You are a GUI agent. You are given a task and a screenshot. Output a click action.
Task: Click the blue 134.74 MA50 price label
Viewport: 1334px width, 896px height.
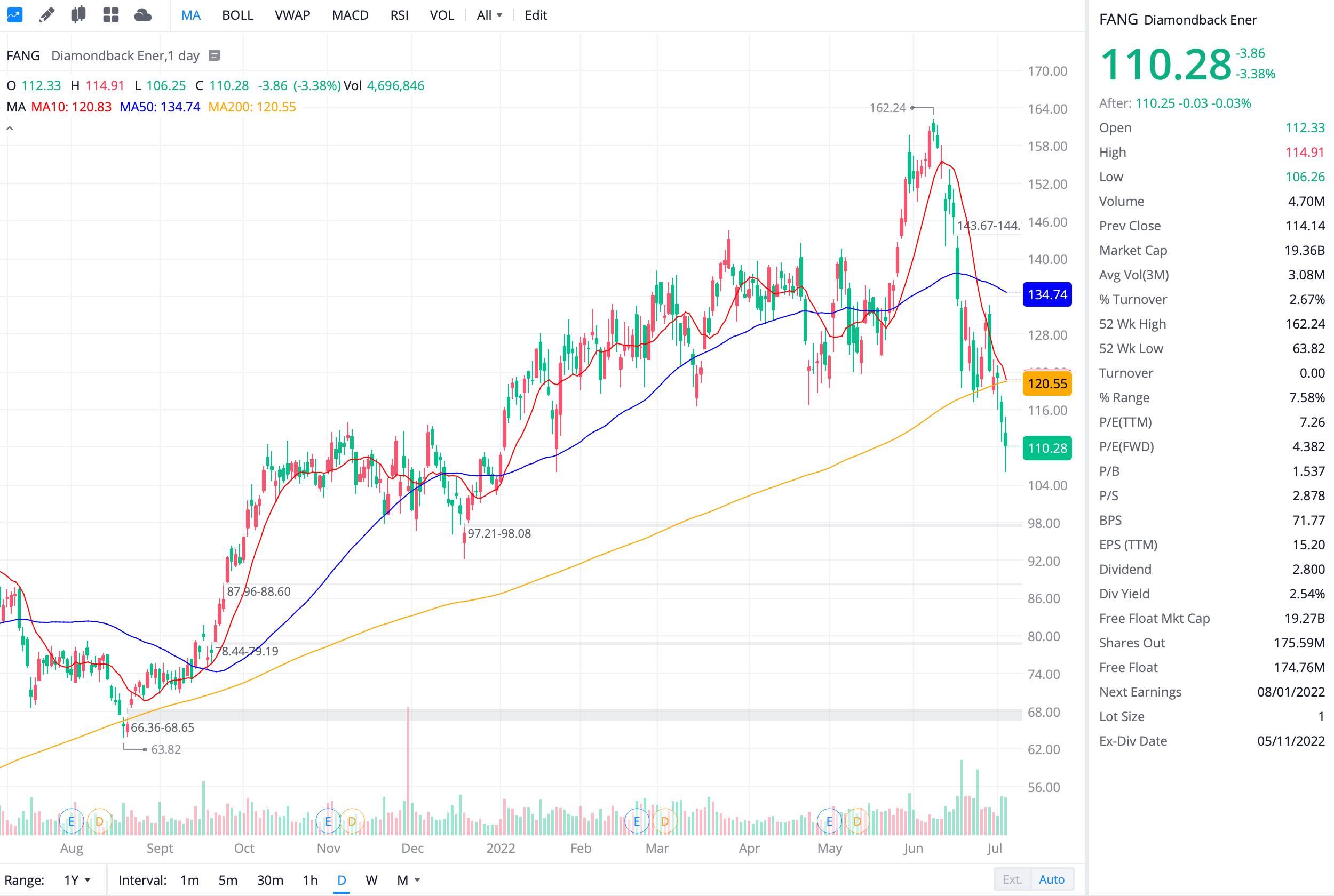1046,295
